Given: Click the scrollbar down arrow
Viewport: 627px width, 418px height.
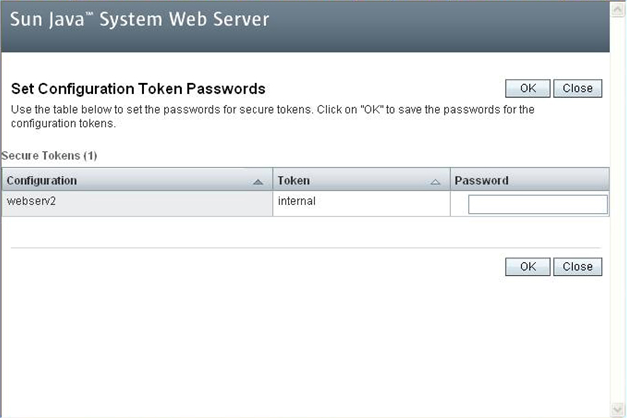Looking at the screenshot, I should point(618,410).
